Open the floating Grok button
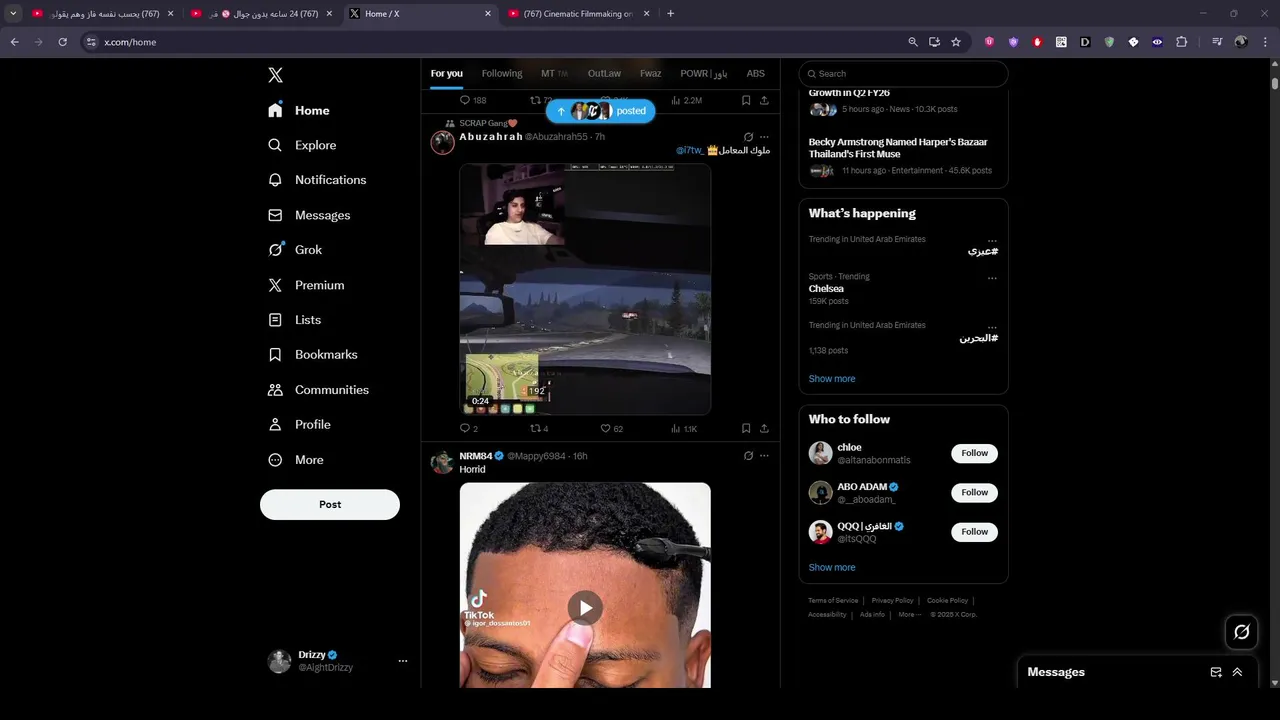The width and height of the screenshot is (1280, 720). point(1242,632)
